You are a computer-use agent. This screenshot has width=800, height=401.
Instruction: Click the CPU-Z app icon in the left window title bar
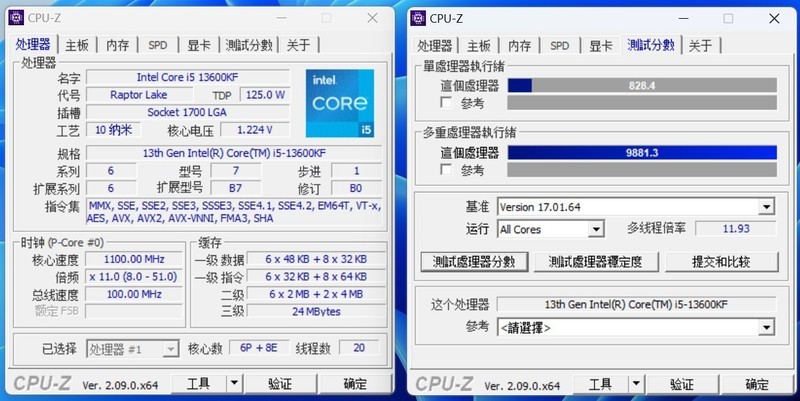[16, 18]
